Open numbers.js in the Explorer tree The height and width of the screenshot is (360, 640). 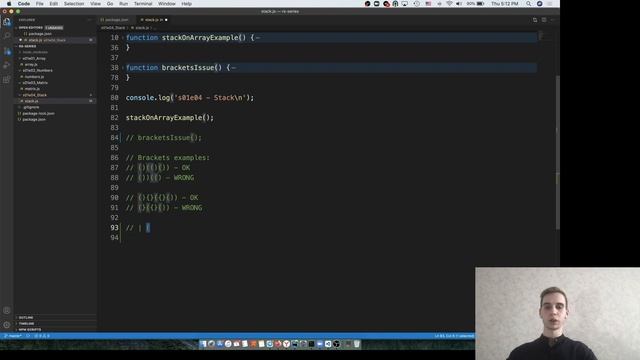34,77
